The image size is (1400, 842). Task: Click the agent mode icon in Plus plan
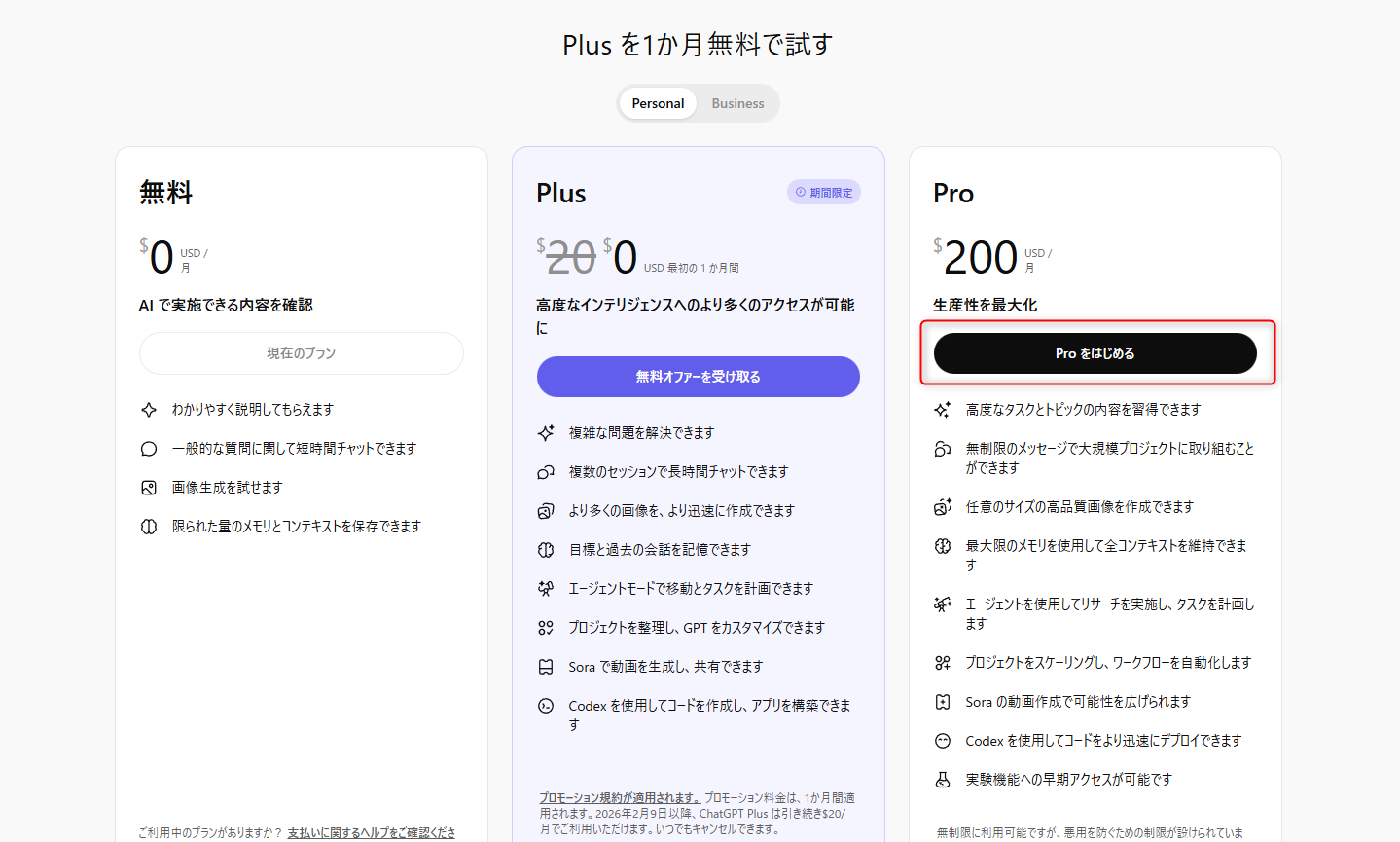546,589
